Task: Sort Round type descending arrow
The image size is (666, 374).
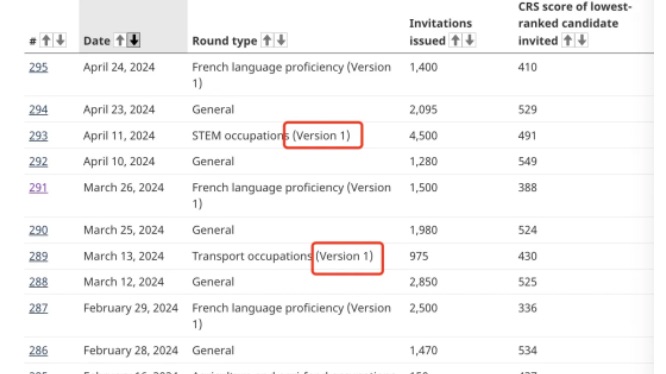Action: (281, 40)
